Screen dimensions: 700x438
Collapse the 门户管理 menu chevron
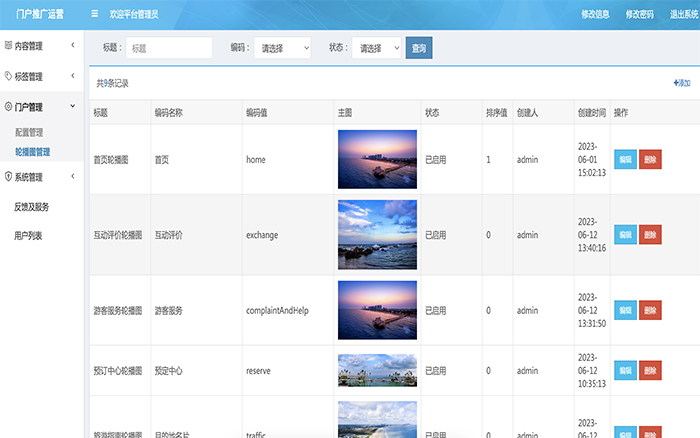tap(72, 107)
